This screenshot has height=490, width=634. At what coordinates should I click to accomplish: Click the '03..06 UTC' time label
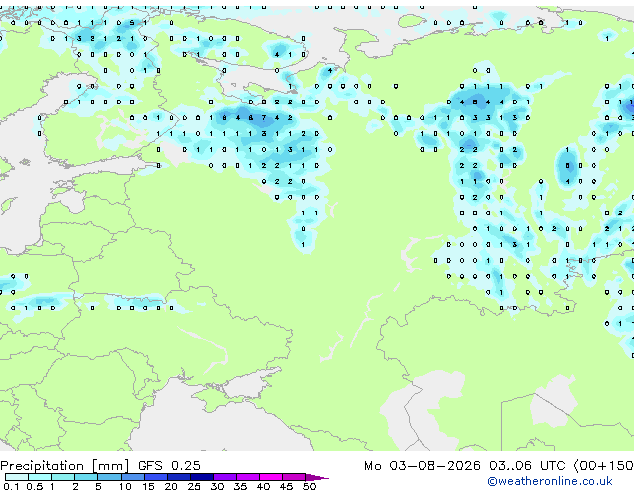[527, 466]
